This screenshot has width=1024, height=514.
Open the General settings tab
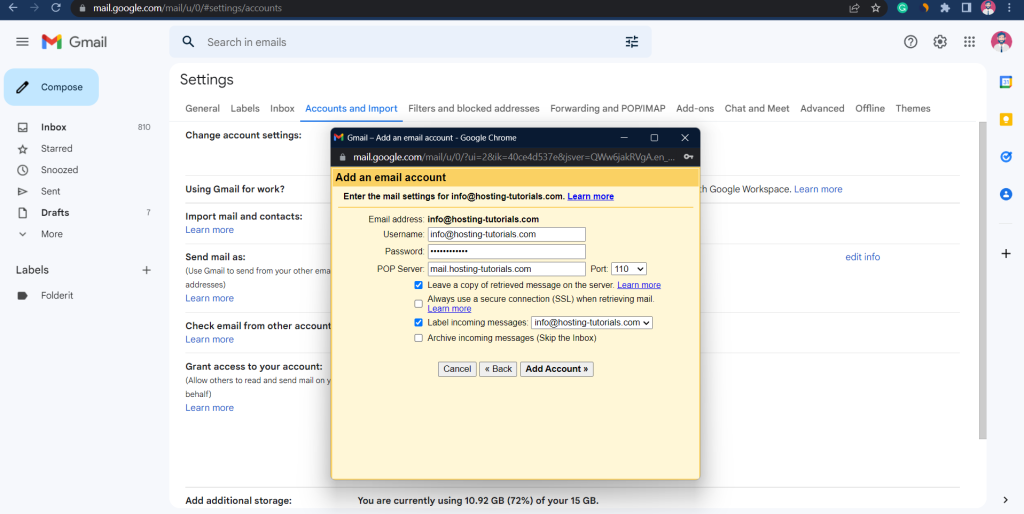point(202,108)
